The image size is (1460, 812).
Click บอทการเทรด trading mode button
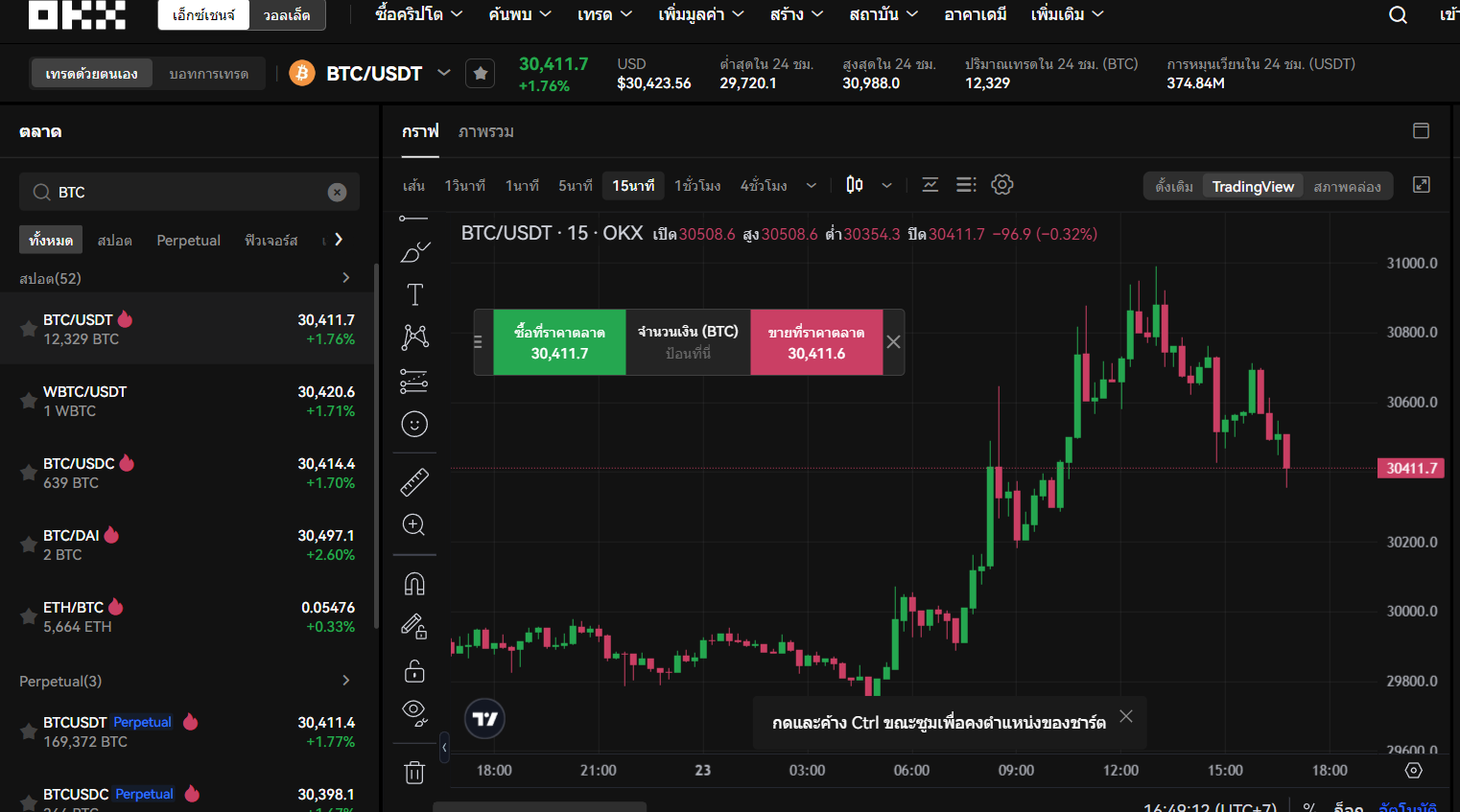(x=209, y=74)
